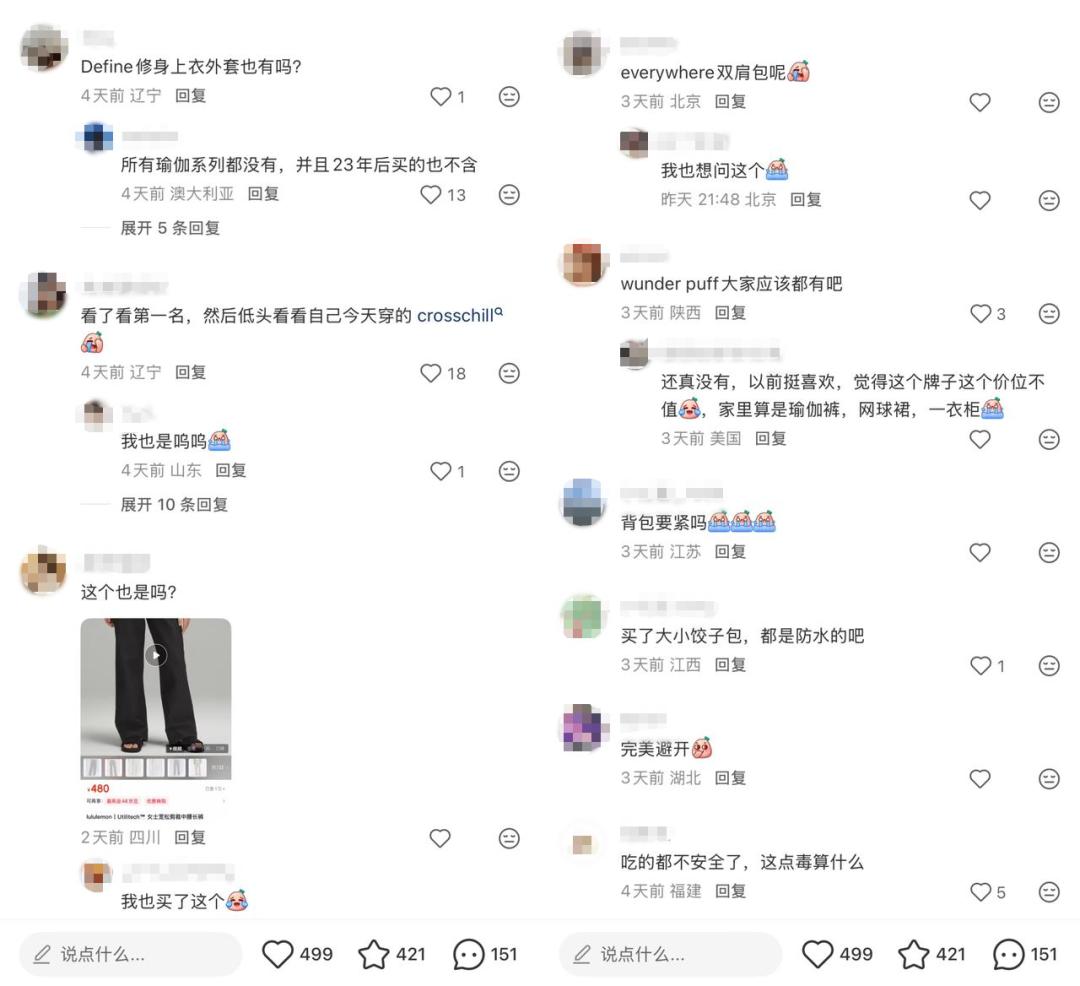This screenshot has height=986, width=1080.
Task: Like the wunder puff comment
Action: point(980,314)
